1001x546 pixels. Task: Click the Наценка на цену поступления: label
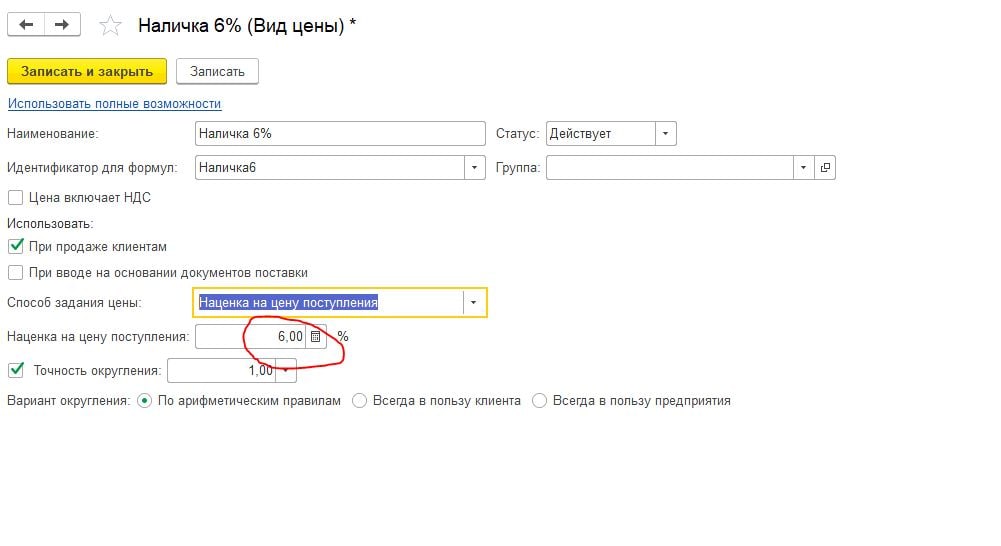(x=98, y=337)
